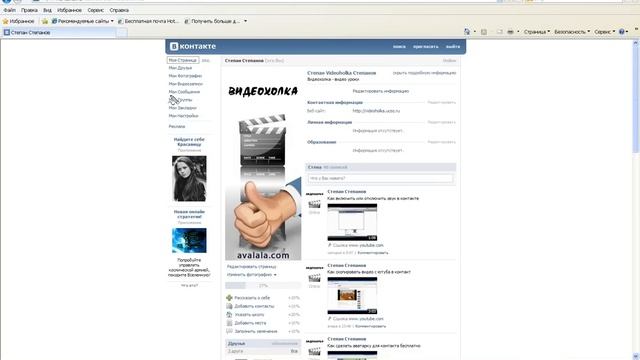Click Комментировать under first wall post
Viewport: 640px width, 360px height.
pos(373,253)
